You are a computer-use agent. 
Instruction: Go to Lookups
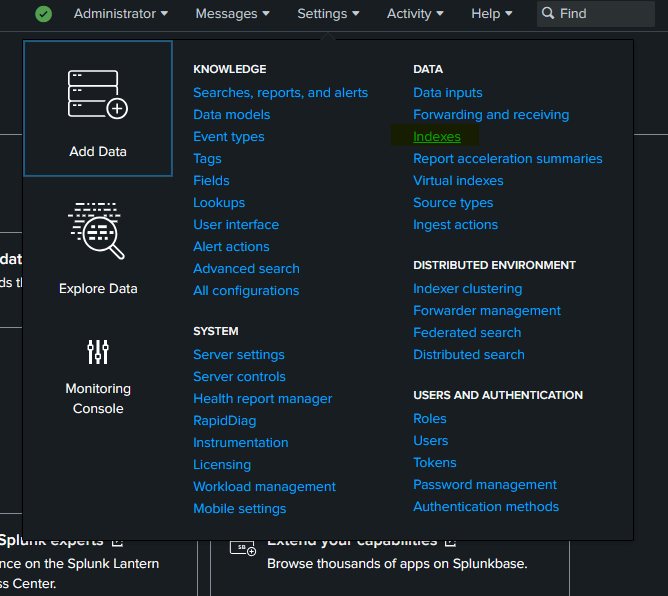click(219, 203)
